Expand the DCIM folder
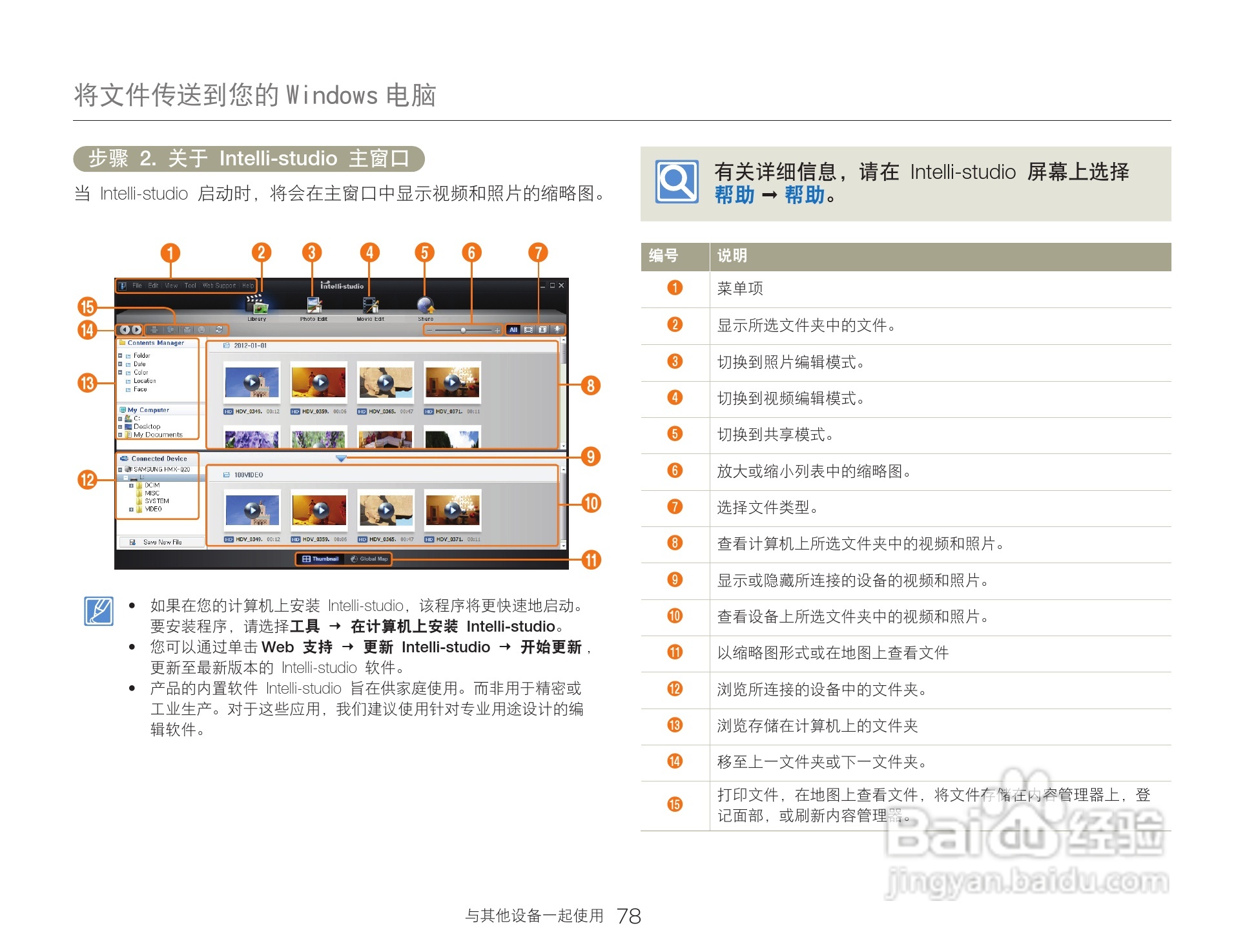Viewport: 1245px width, 952px height. [131, 486]
